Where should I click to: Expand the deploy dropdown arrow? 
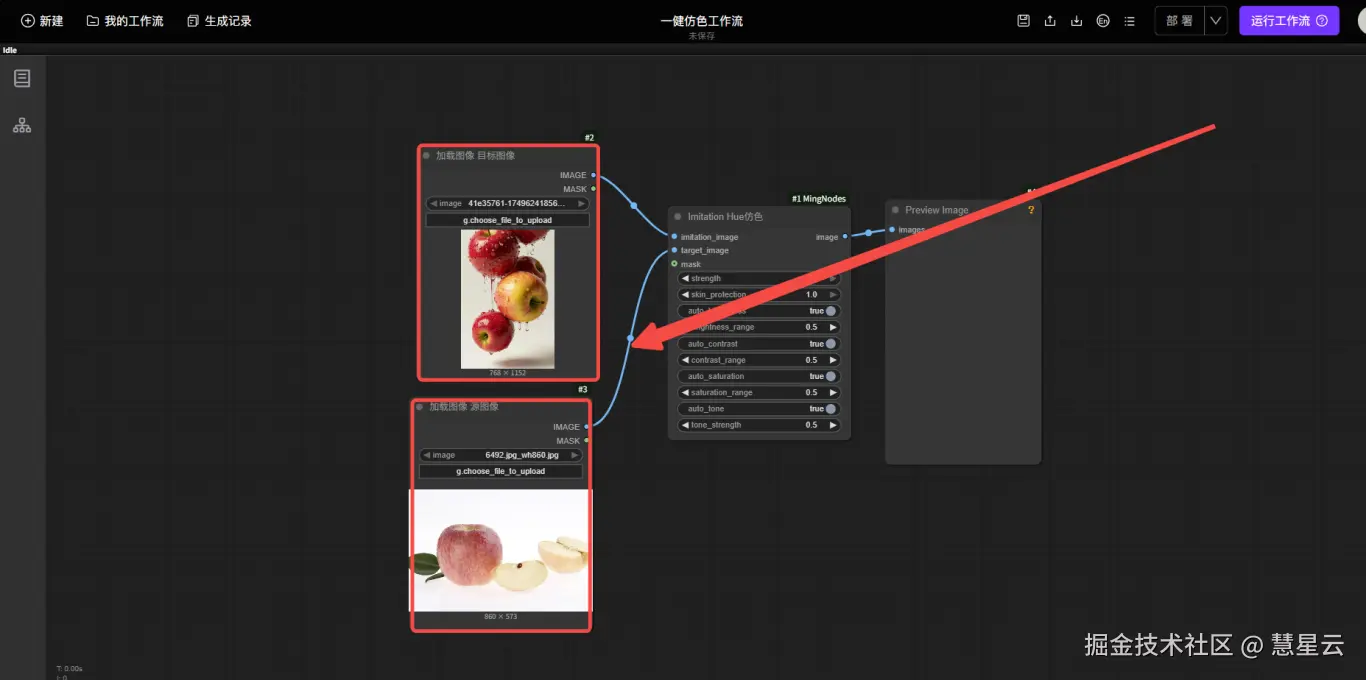click(1216, 21)
